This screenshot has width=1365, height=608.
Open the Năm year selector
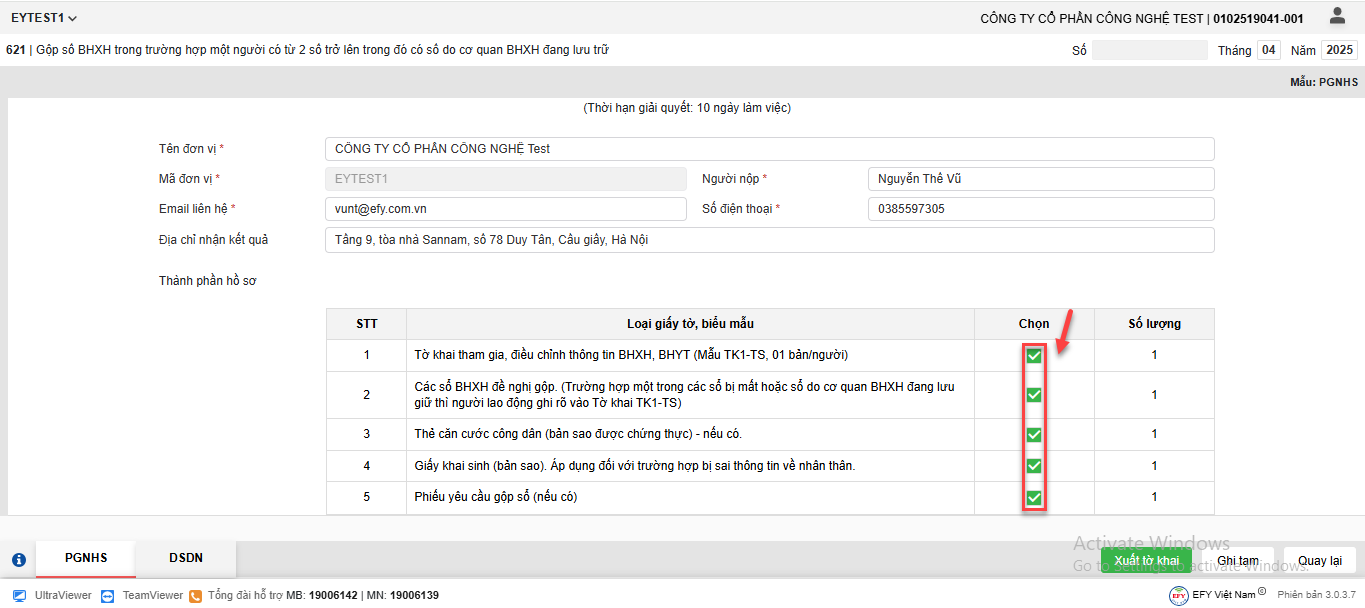point(1338,50)
